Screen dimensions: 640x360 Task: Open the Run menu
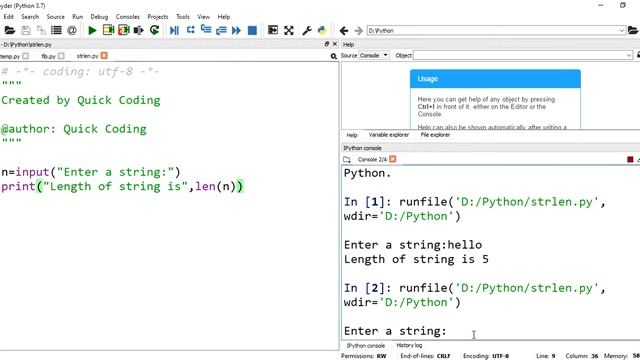pos(78,17)
